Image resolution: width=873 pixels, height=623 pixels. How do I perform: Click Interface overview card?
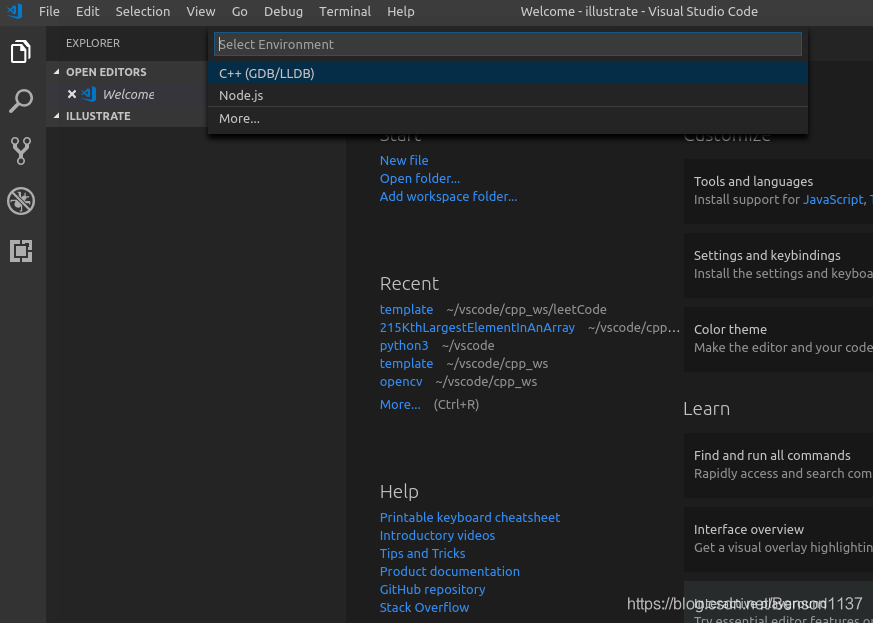[778, 539]
